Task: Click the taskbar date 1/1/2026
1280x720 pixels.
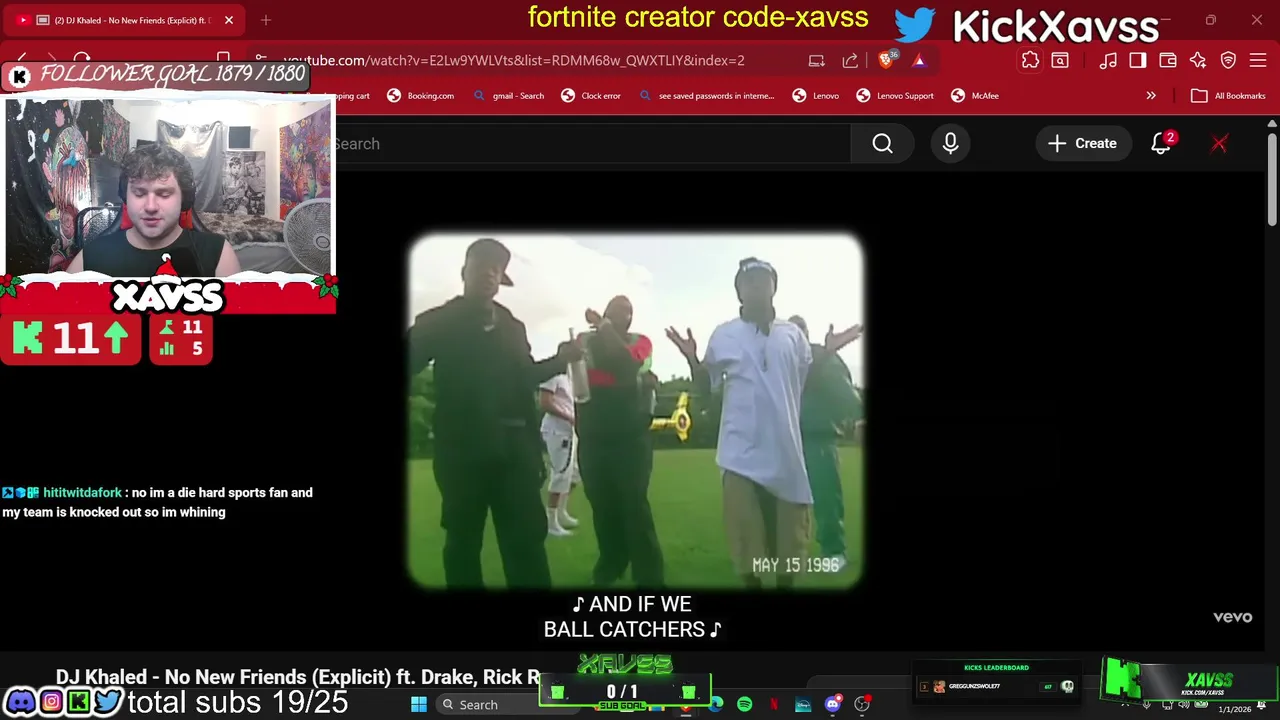Action: point(1234,709)
